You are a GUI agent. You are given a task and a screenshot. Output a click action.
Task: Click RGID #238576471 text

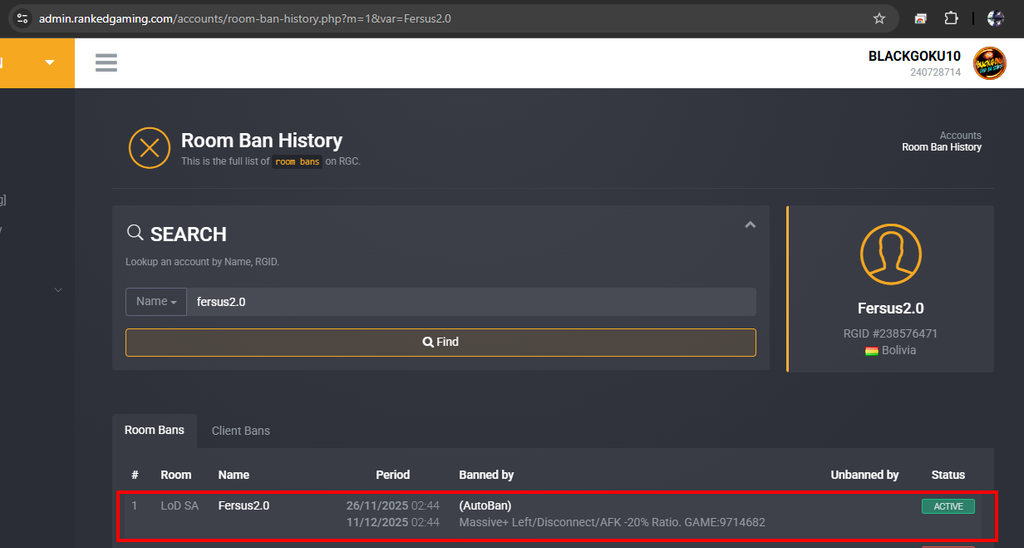890,334
